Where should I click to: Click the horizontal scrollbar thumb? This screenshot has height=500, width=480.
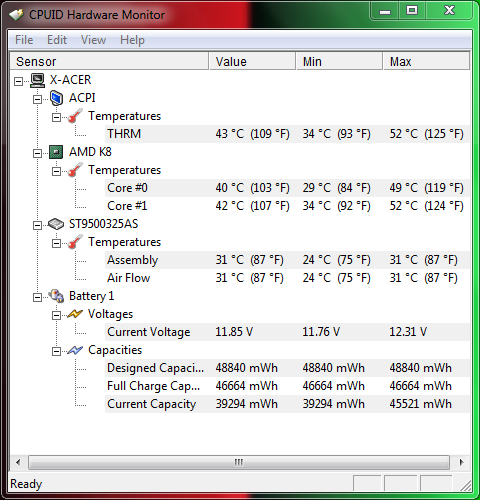239,462
